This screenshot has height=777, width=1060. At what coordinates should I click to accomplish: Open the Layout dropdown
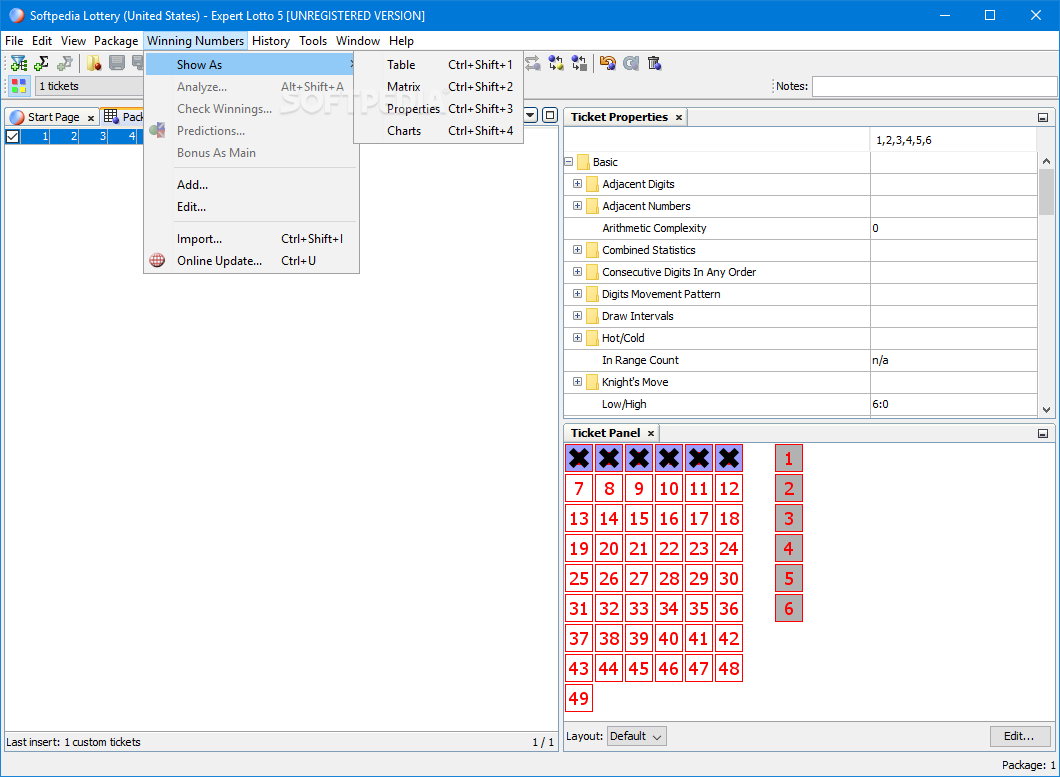coord(636,736)
